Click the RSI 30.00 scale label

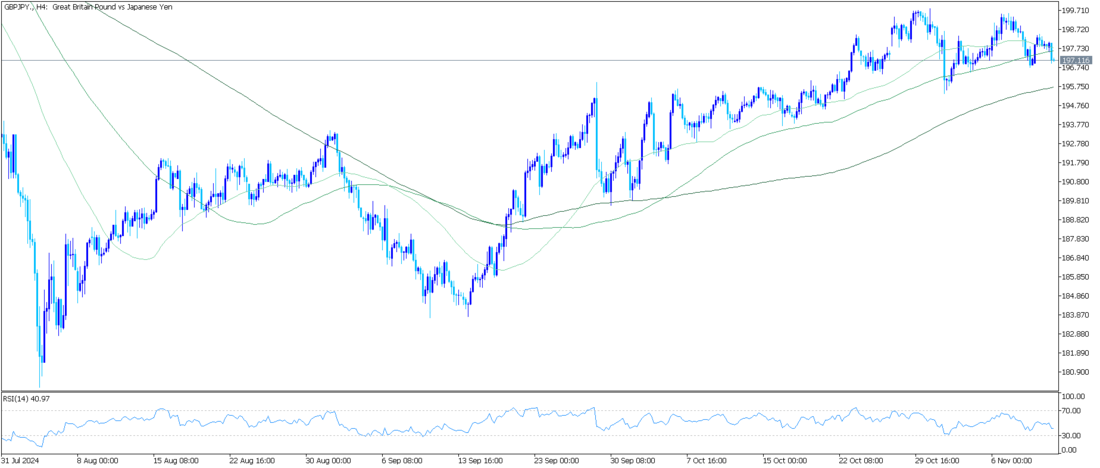(x=1069, y=436)
